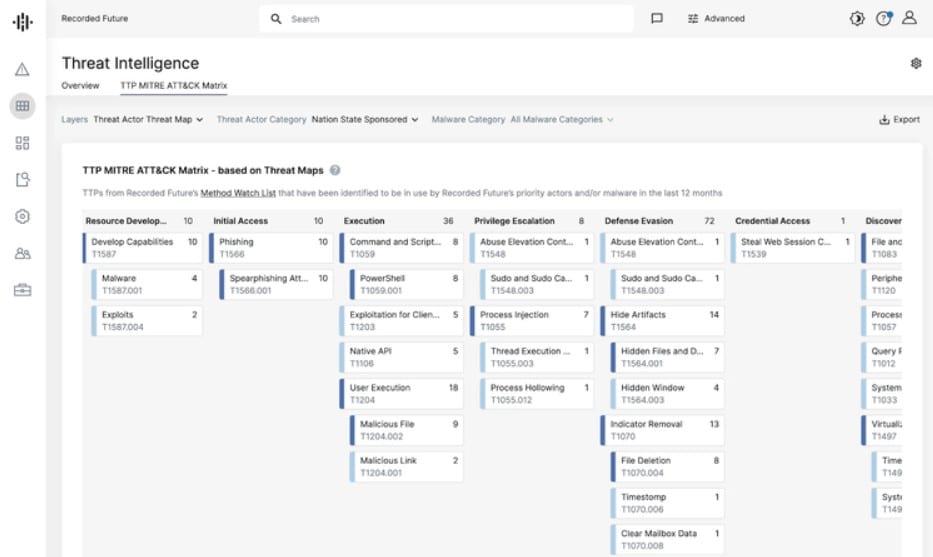Click the Credential Access column header
This screenshot has width=933, height=557.
(790, 221)
